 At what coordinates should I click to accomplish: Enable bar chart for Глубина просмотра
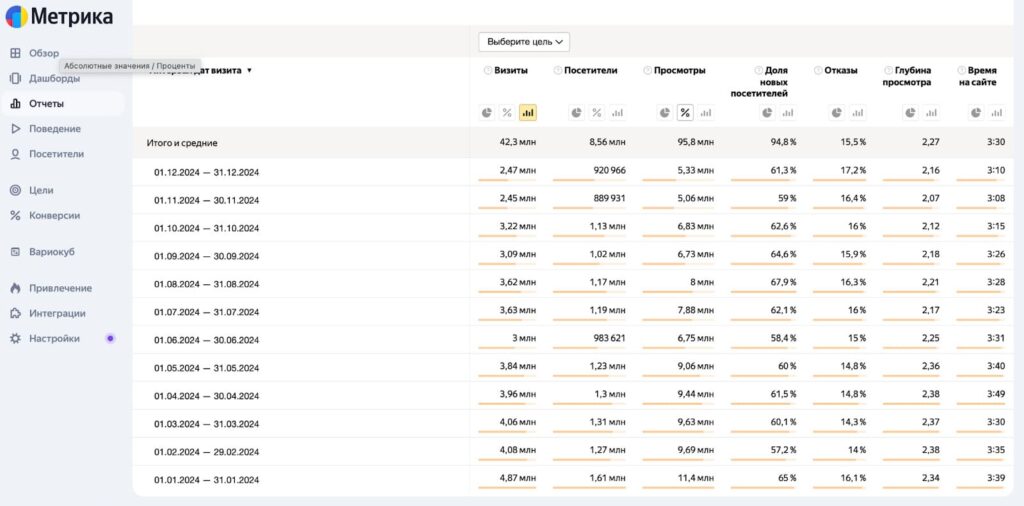[931, 113]
